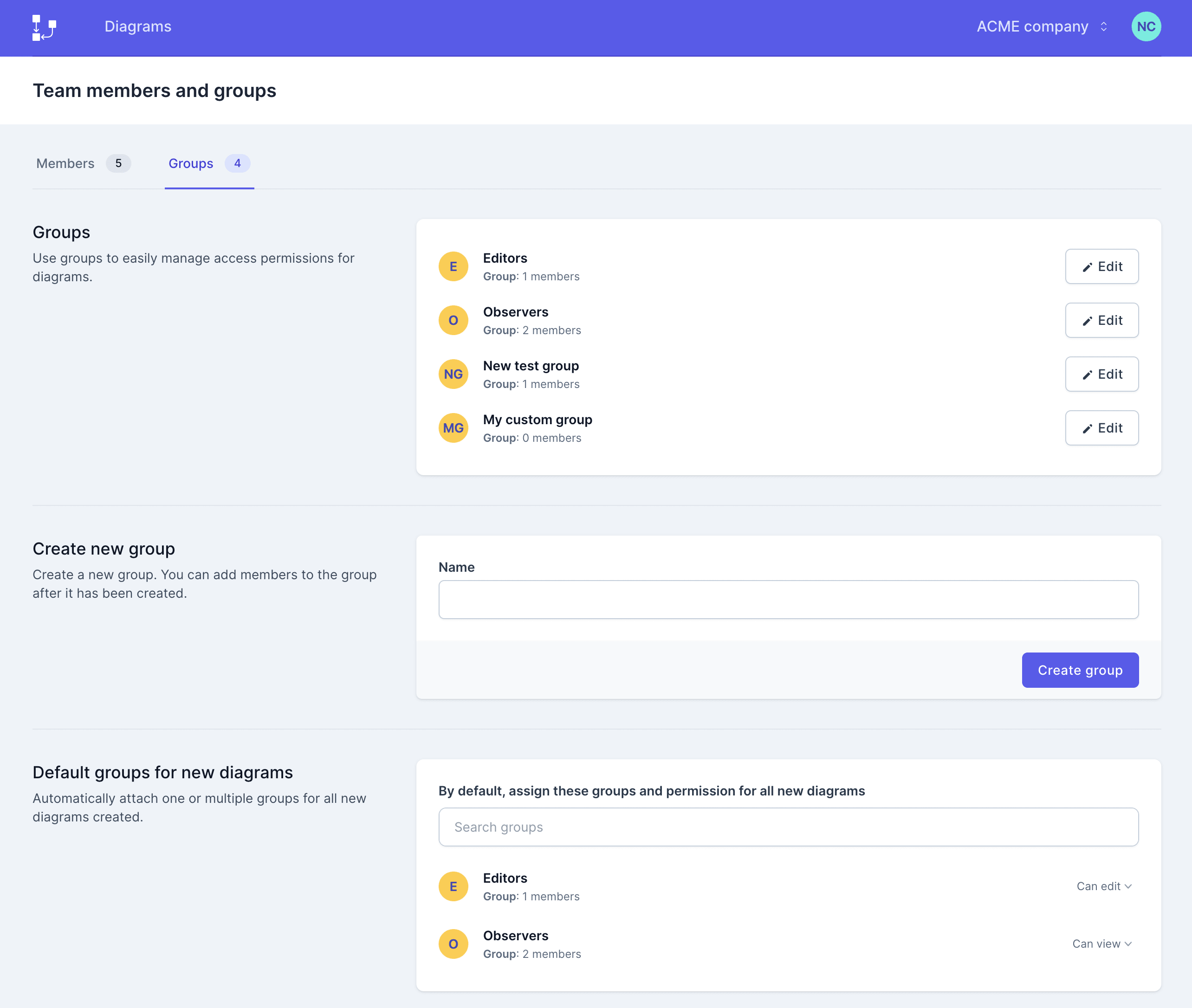This screenshot has height=1008, width=1192.
Task: Click the Editors group E avatar in Groups list
Action: [x=453, y=266]
